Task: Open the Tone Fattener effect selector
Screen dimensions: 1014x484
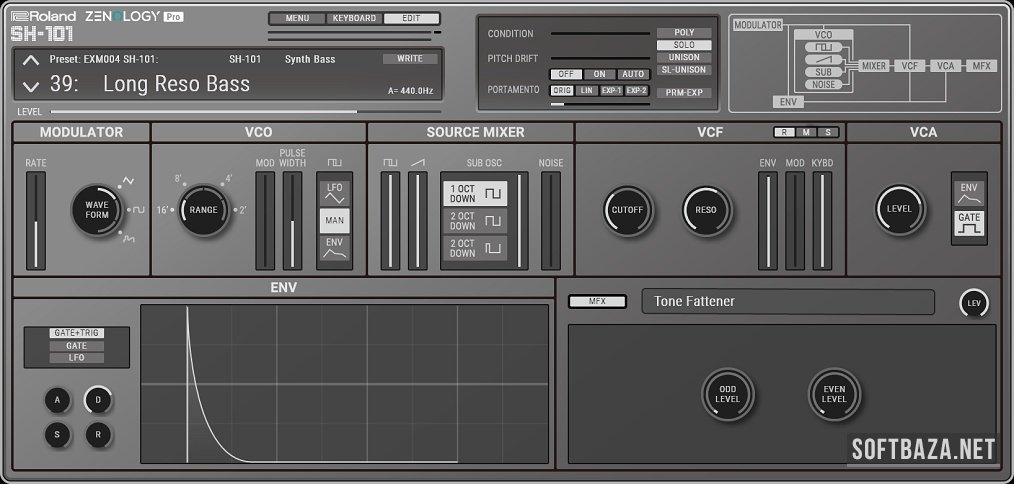Action: click(787, 302)
